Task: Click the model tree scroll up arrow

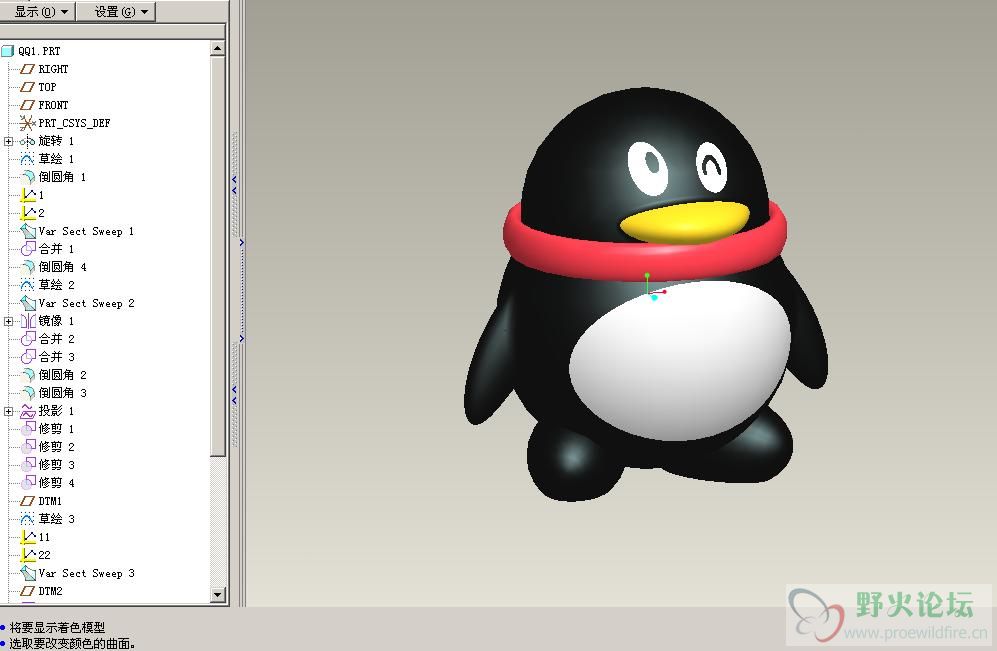Action: (x=217, y=48)
